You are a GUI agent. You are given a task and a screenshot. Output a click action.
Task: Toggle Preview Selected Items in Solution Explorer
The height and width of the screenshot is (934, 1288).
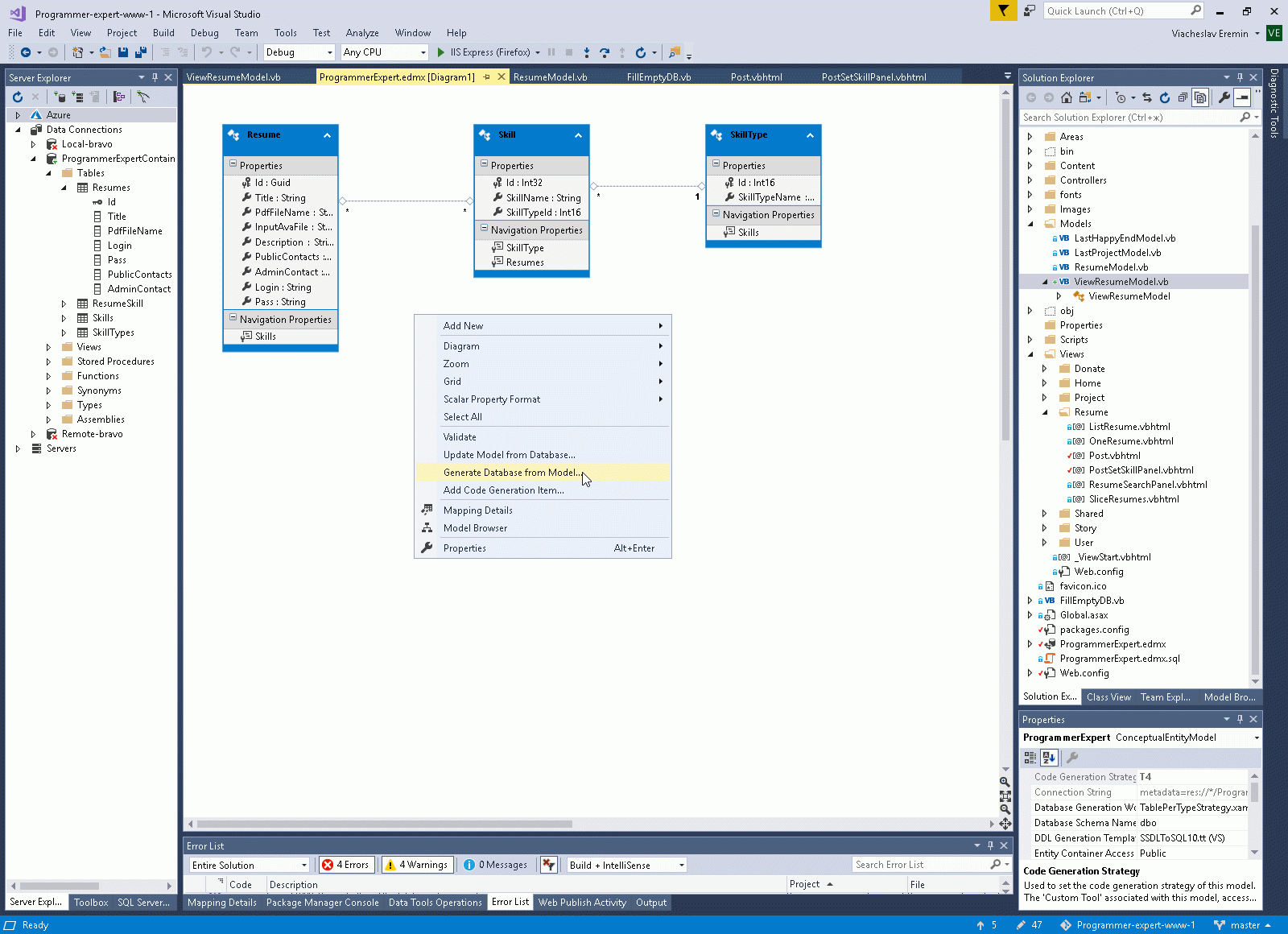pyautogui.click(x=1242, y=97)
